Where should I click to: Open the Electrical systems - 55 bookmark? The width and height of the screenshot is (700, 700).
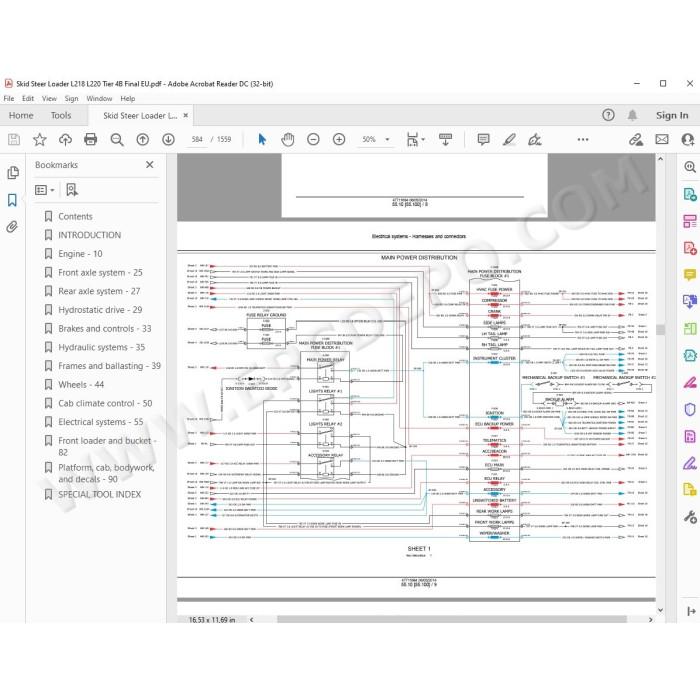(x=100, y=422)
